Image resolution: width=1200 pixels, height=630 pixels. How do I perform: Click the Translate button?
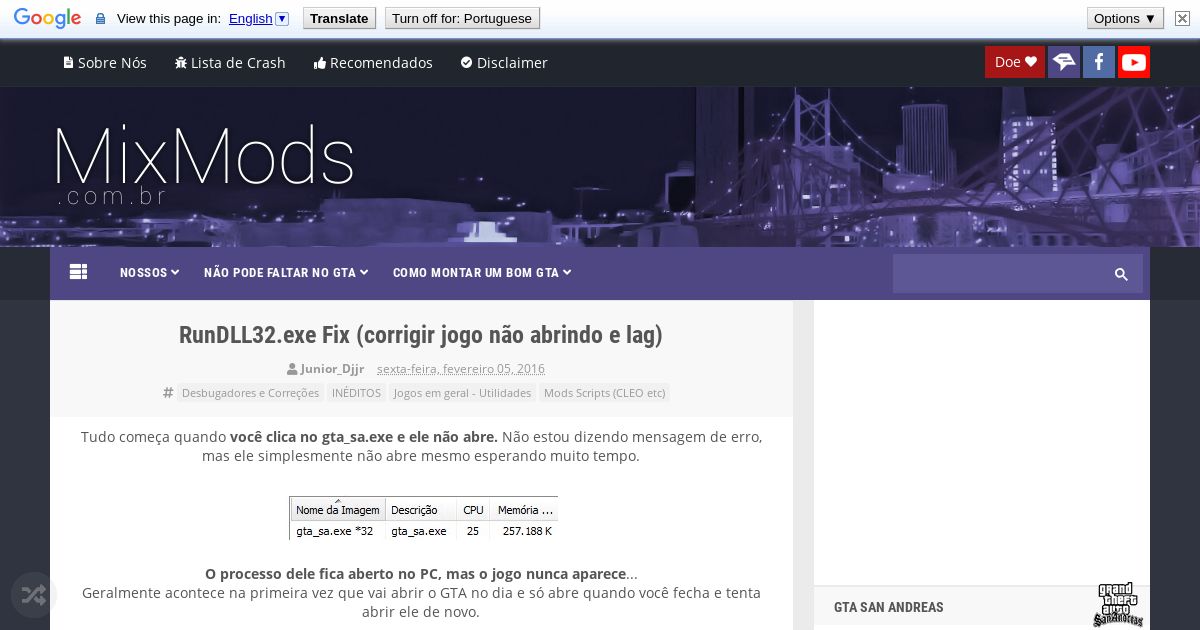coord(338,18)
